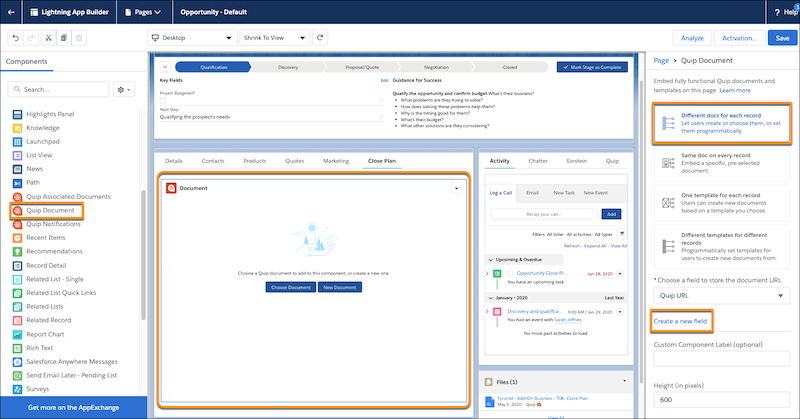Open the Desktop form factor dropdown
Screen dimensions: 800x419
point(192,38)
